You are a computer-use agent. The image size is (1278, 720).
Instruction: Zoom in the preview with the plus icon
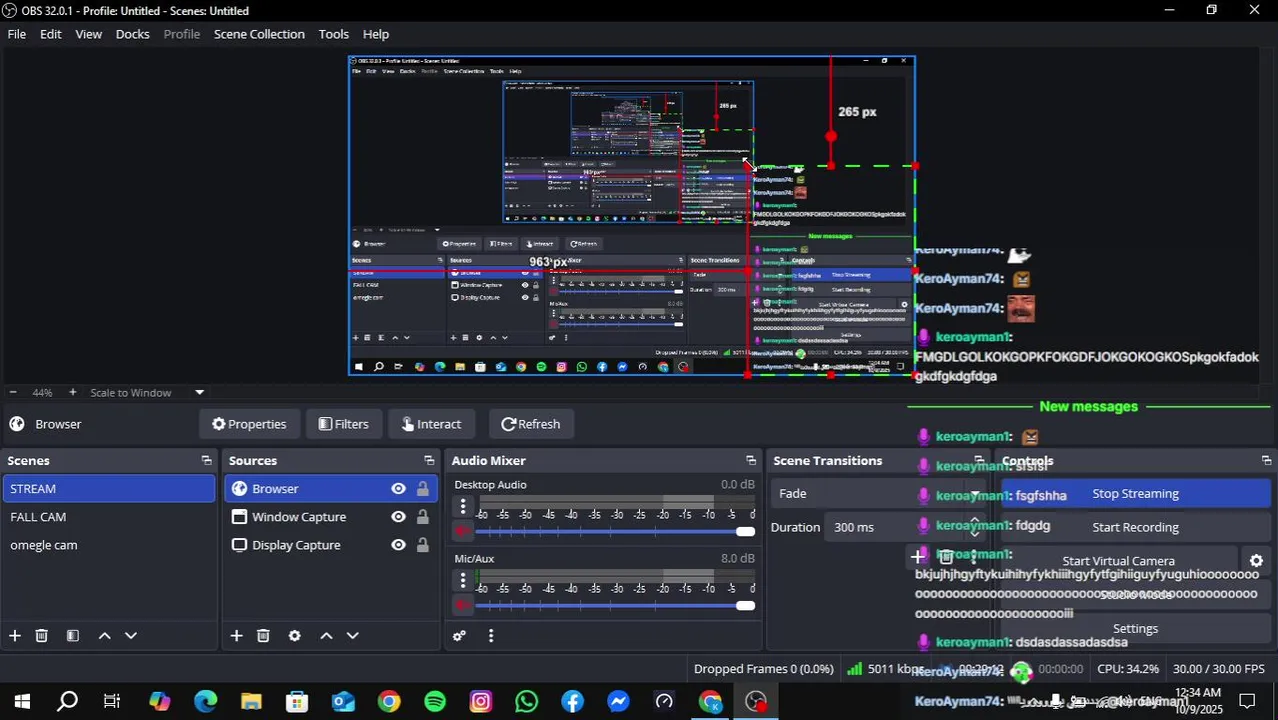(73, 393)
